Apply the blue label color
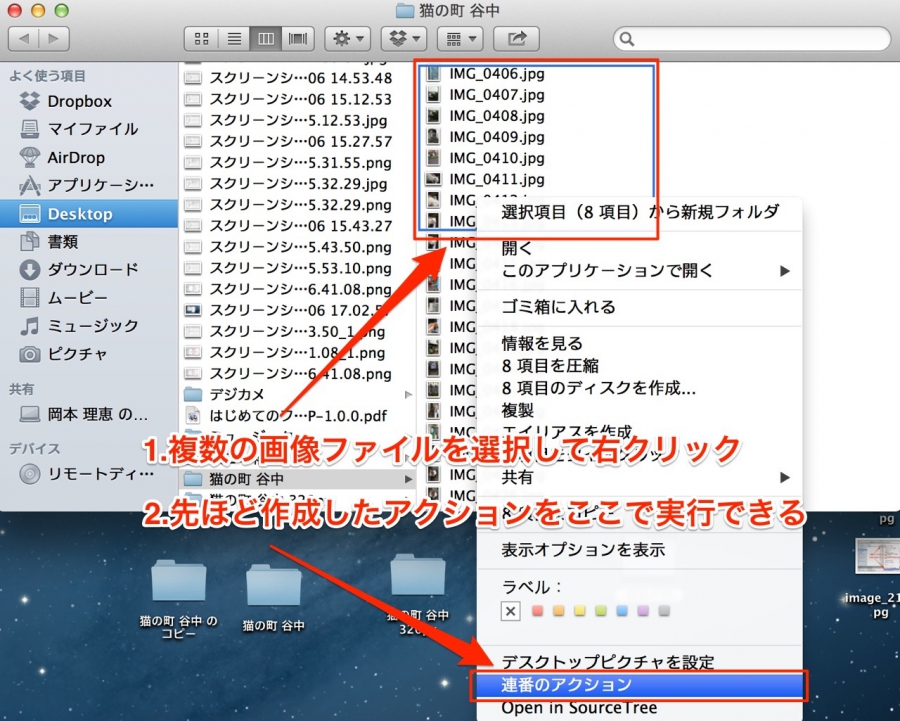This screenshot has width=900, height=721. click(622, 611)
